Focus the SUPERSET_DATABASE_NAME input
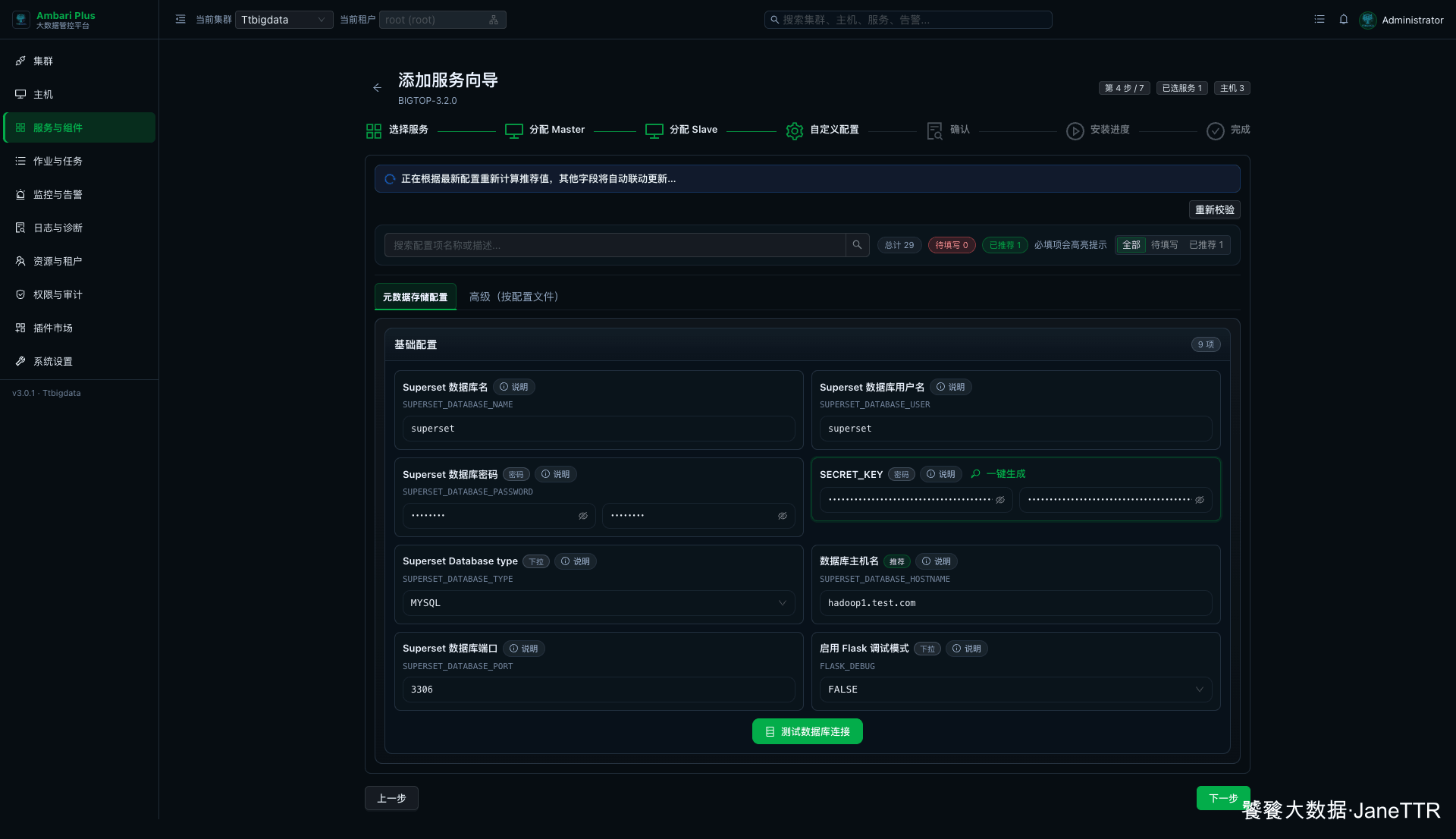This screenshot has height=839, width=1456. click(x=599, y=429)
